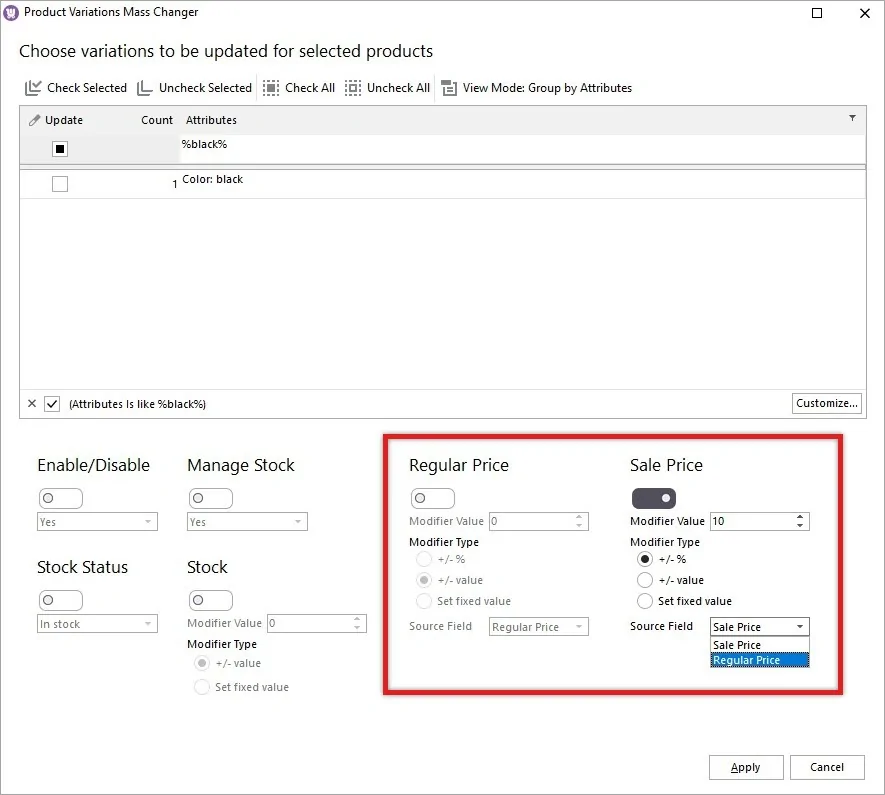Click the Uncheck All icon
The width and height of the screenshot is (885, 795).
352,88
